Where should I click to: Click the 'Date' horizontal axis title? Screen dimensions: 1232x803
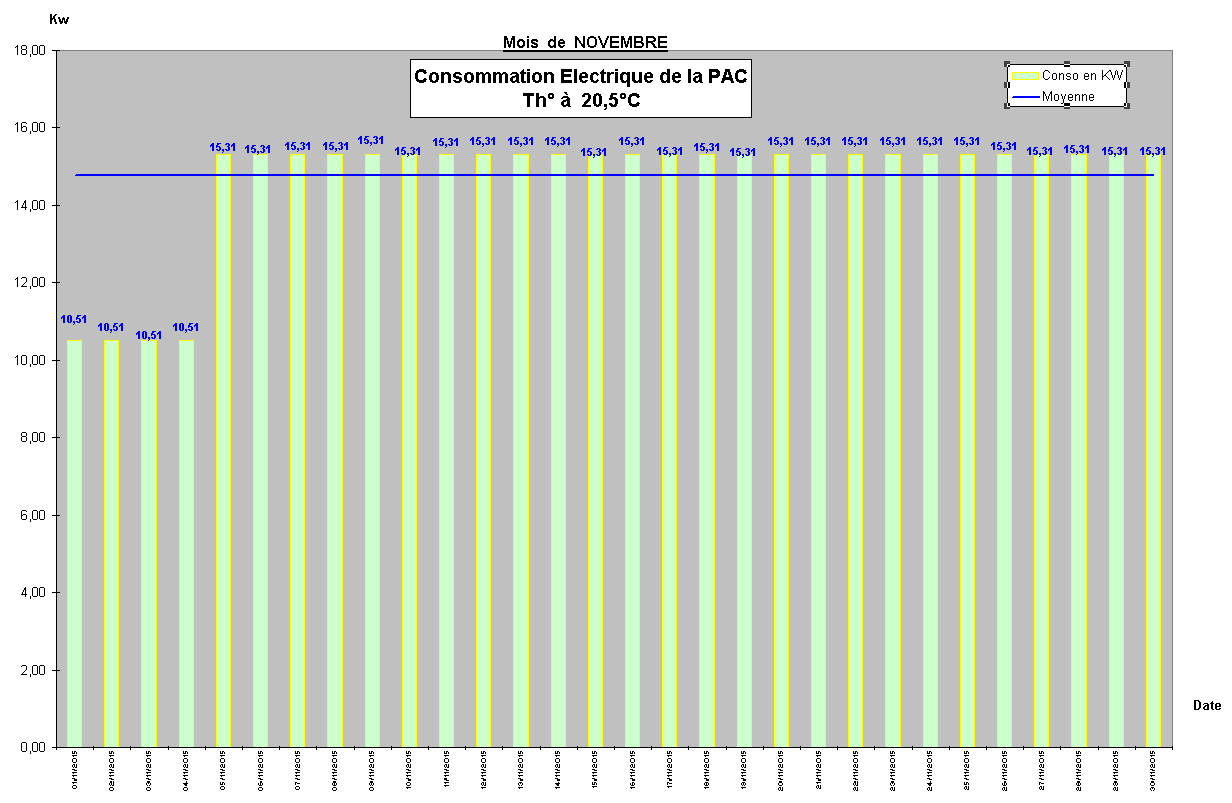coord(1206,705)
